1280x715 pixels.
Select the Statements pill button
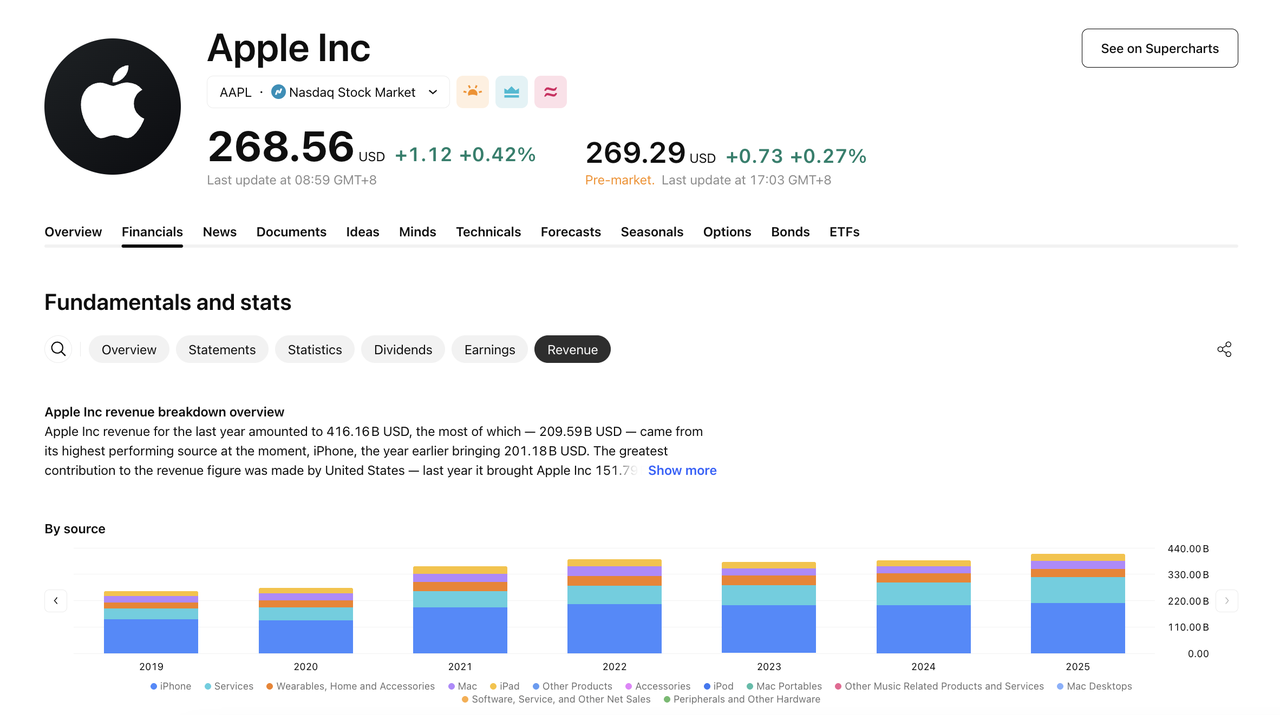222,349
